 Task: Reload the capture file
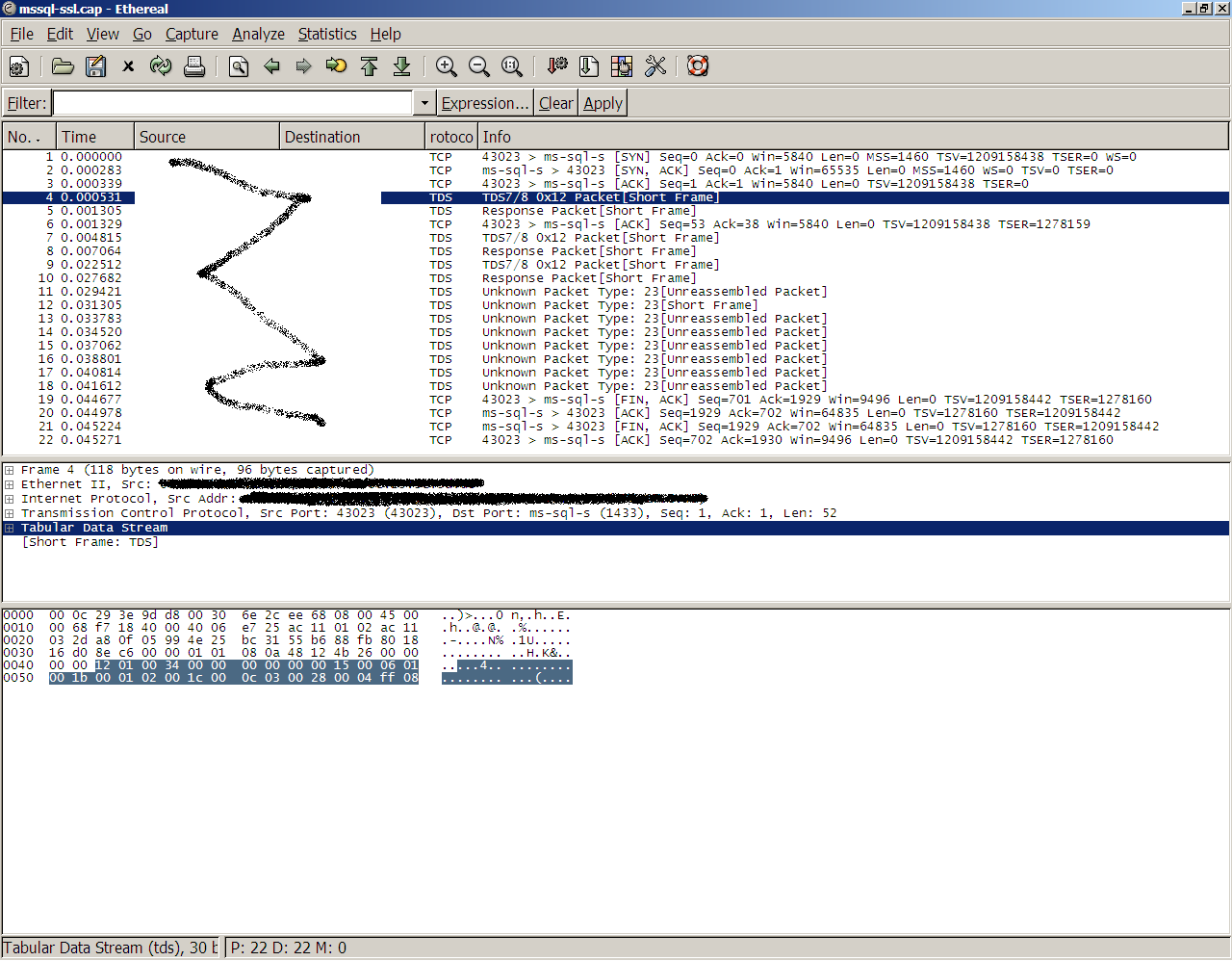point(161,66)
